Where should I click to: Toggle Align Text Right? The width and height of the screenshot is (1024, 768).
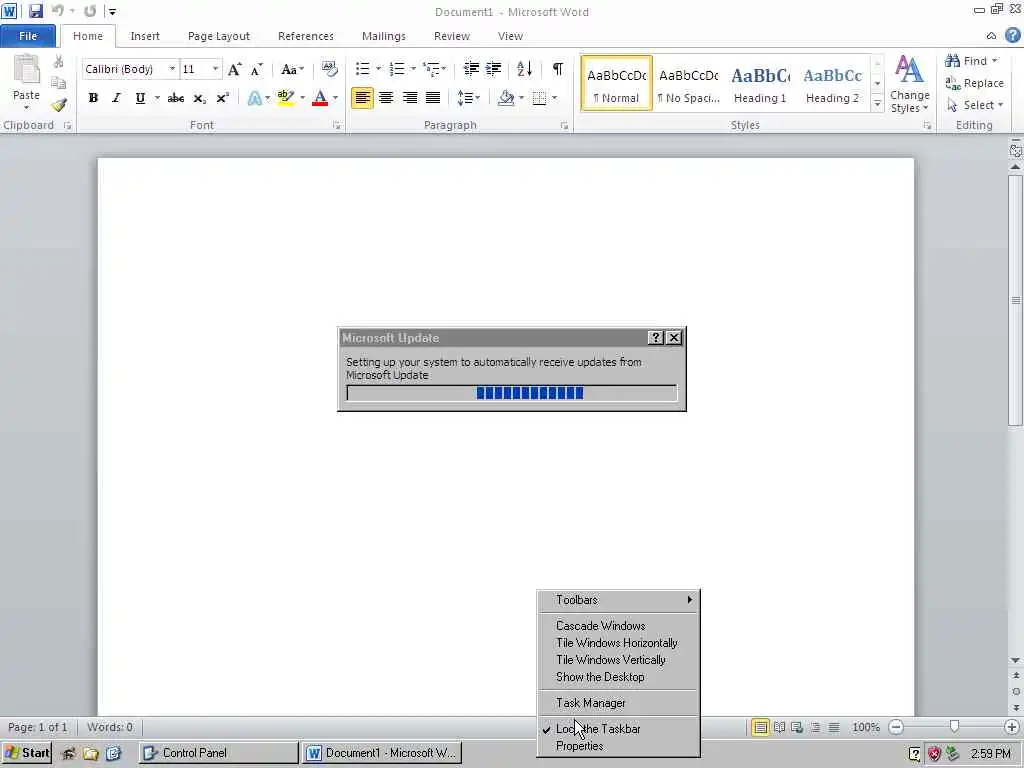coord(409,98)
